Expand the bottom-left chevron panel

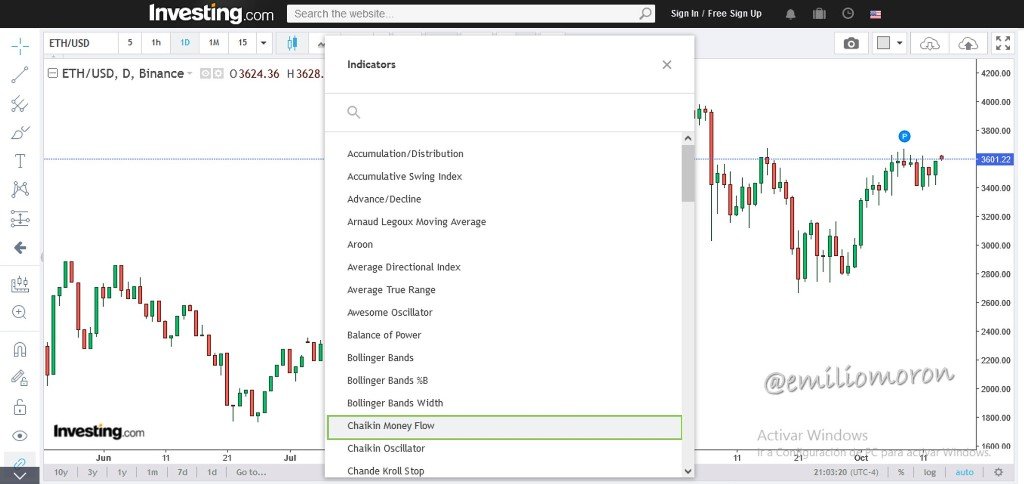coord(20,476)
